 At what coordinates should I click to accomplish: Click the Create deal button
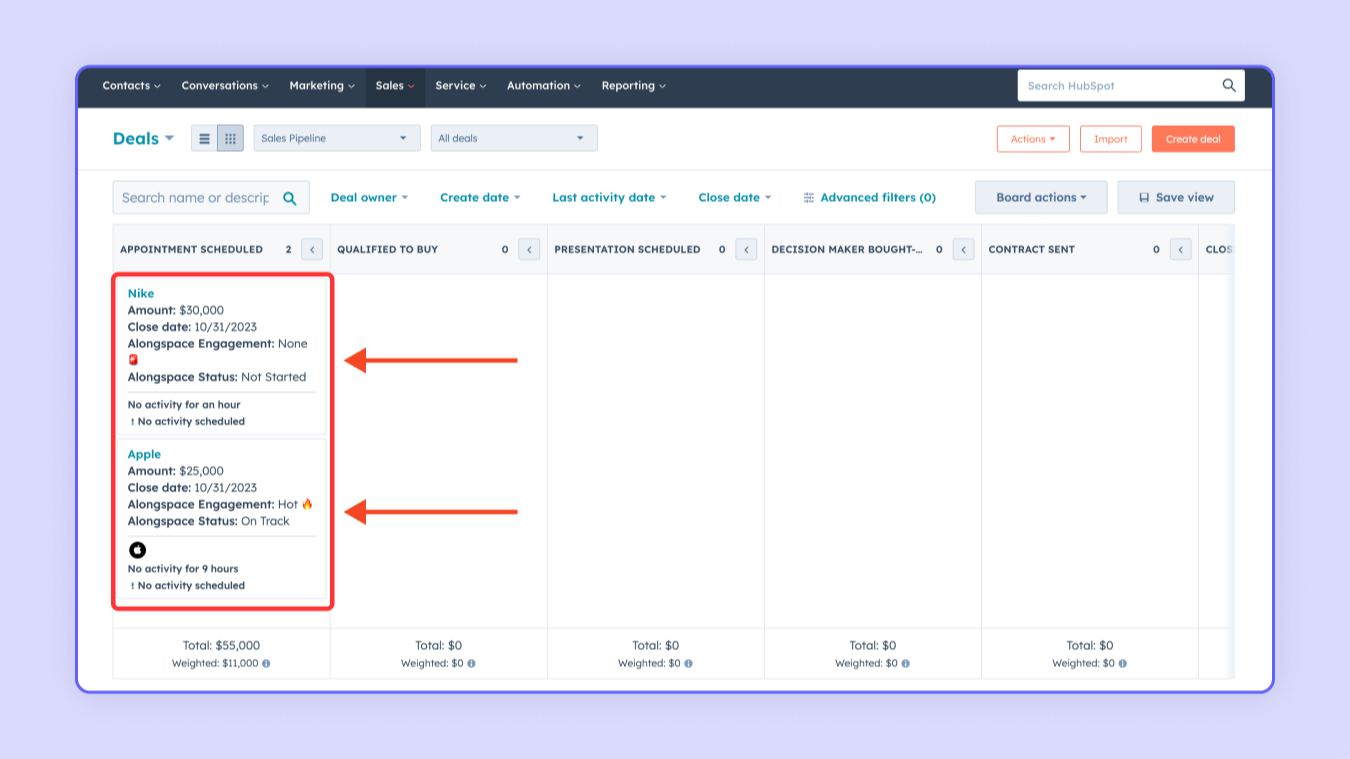click(x=1192, y=139)
